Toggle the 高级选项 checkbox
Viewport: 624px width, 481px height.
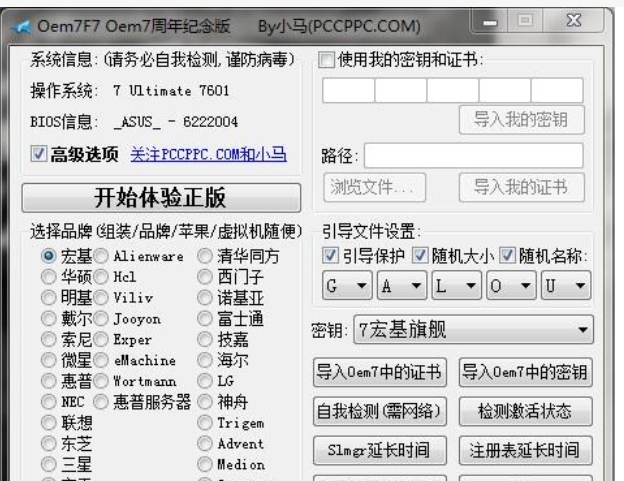[39, 154]
